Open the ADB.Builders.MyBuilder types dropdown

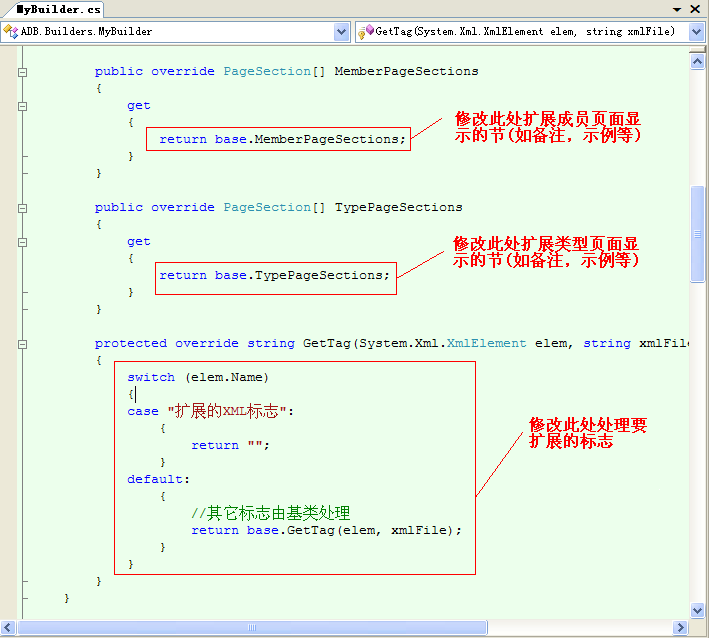341,32
